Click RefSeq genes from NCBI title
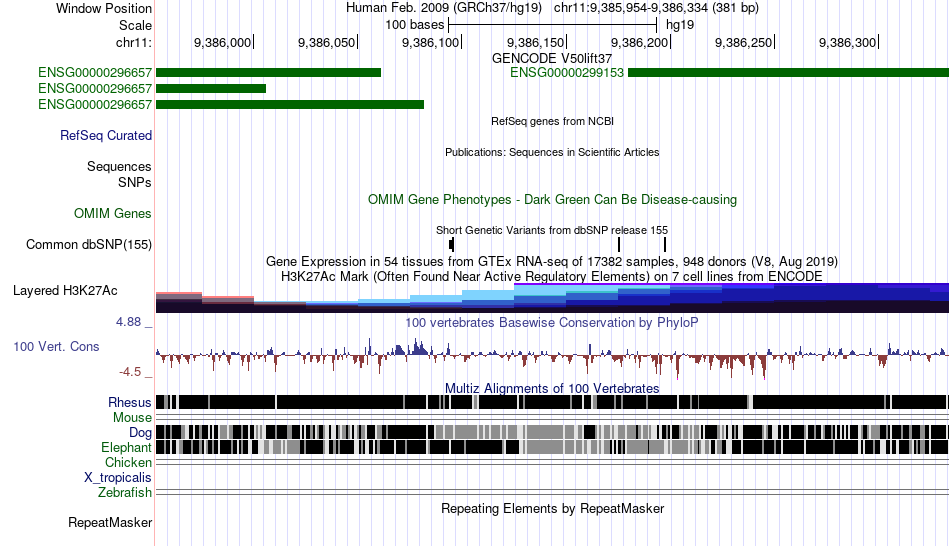Viewport: 950px width, 546px height. click(552, 121)
